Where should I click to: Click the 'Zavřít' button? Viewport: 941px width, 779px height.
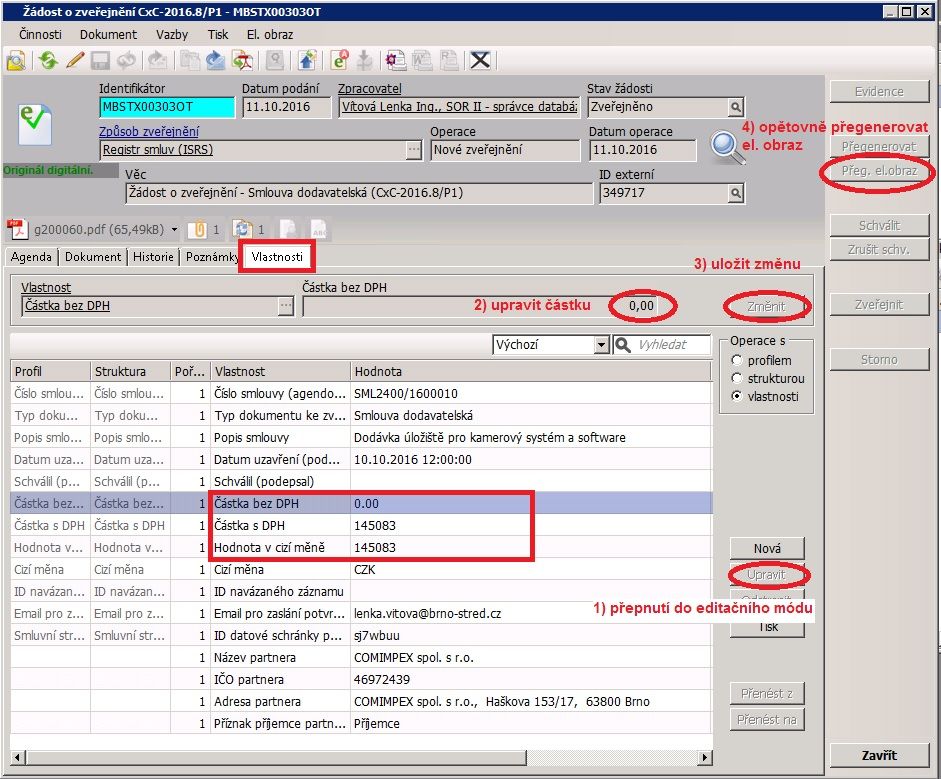tap(879, 755)
